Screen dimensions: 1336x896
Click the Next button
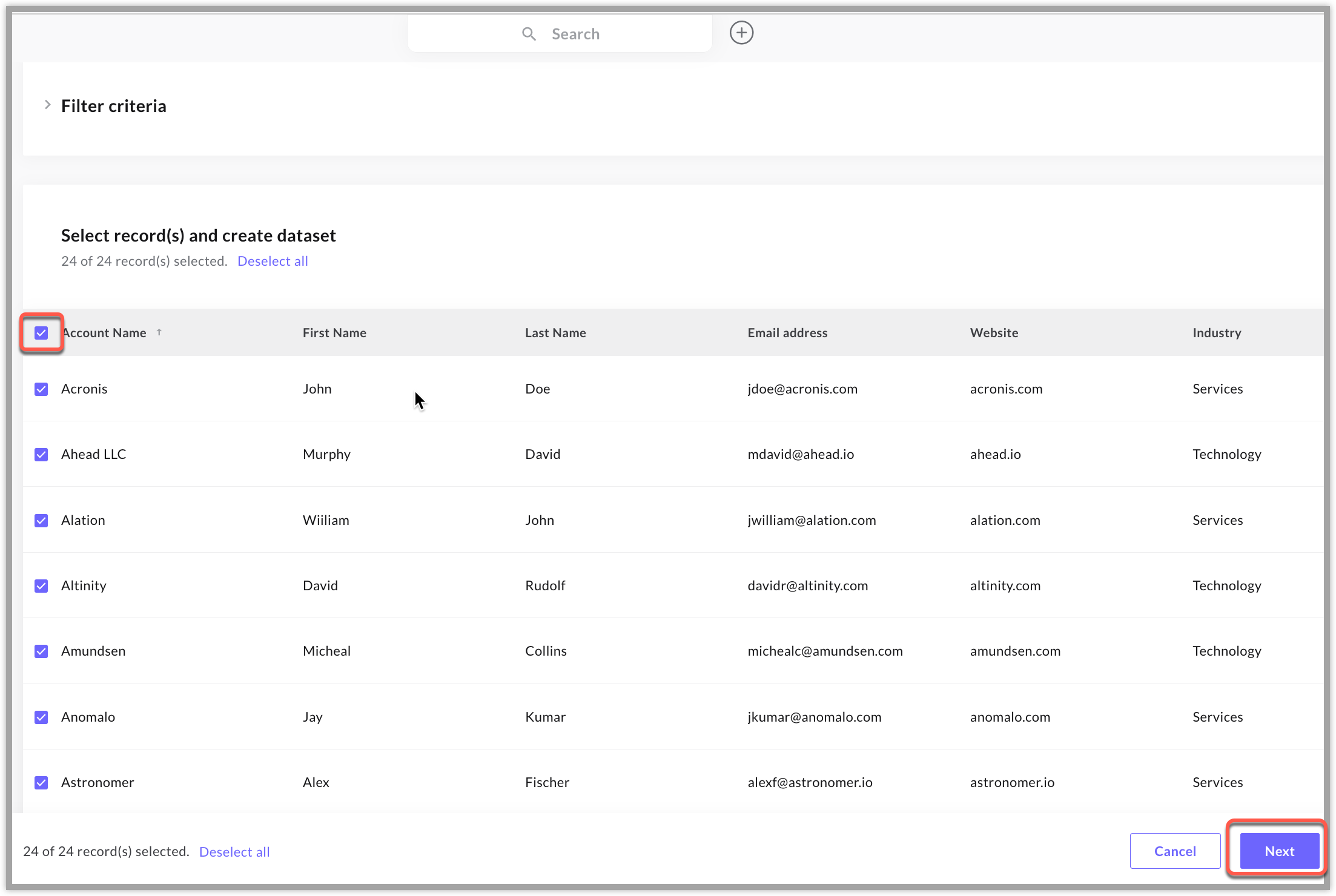coord(1278,851)
